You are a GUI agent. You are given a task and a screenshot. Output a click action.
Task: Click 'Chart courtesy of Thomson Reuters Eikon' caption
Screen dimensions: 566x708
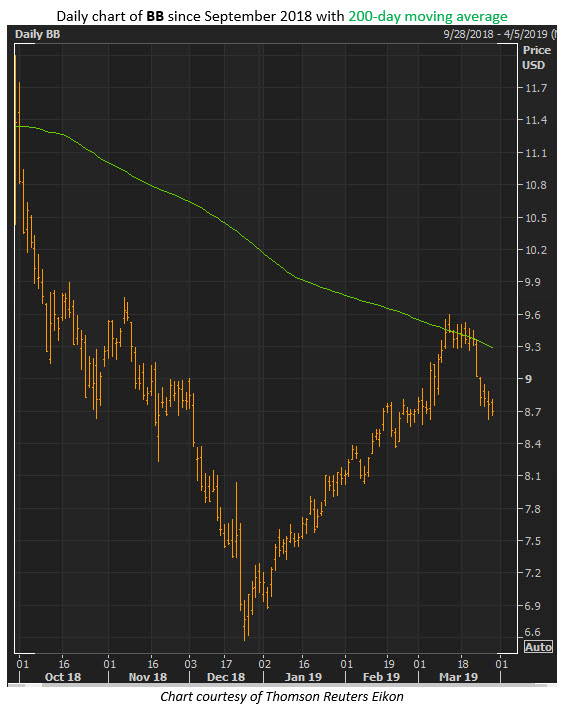pos(282,697)
